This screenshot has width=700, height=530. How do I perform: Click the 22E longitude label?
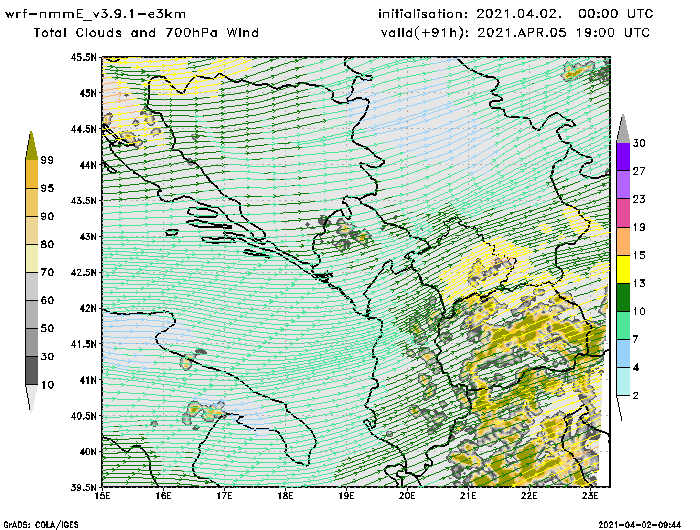(529, 496)
